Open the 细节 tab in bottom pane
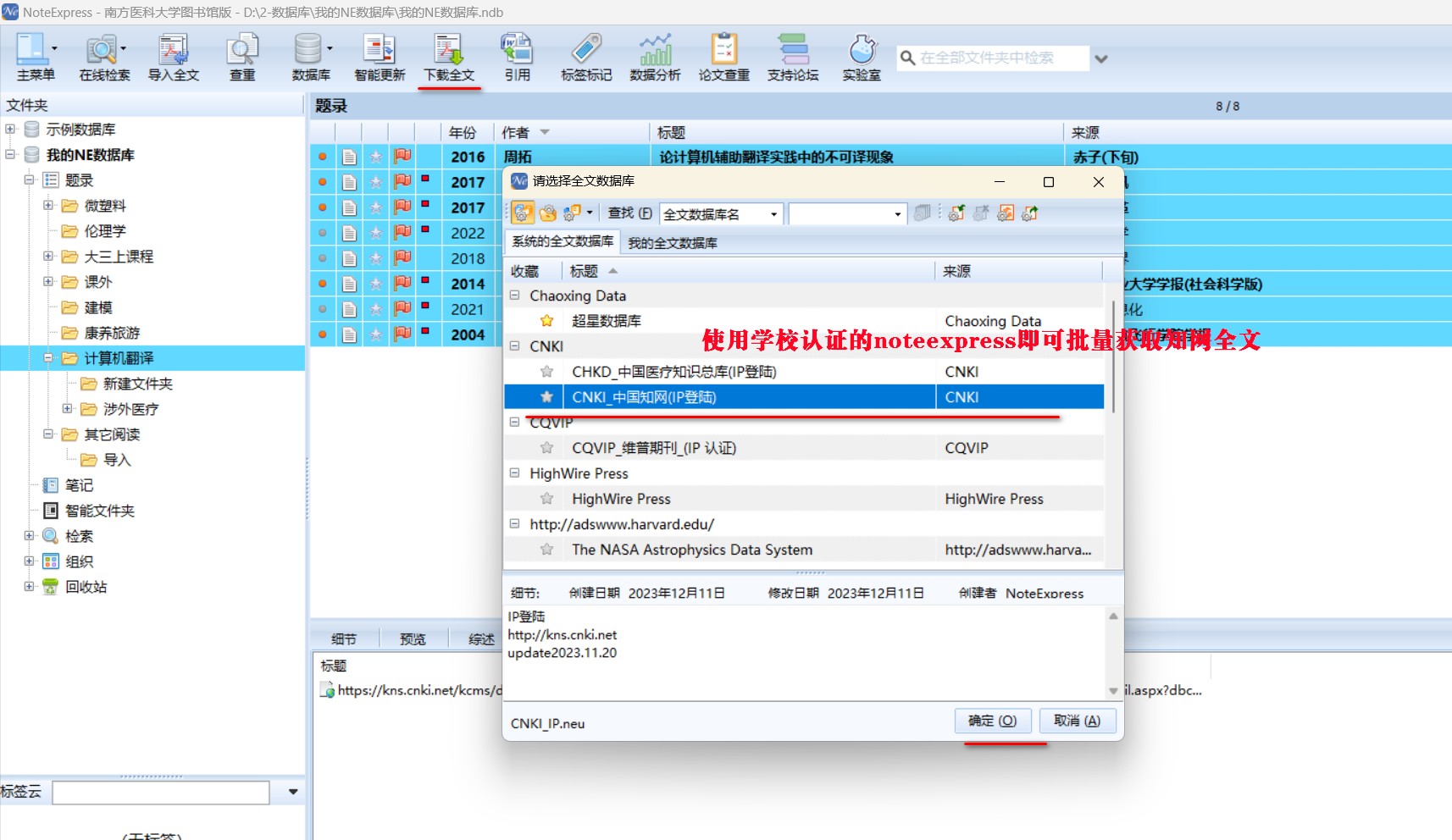This screenshot has height=840, width=1452. tap(344, 639)
